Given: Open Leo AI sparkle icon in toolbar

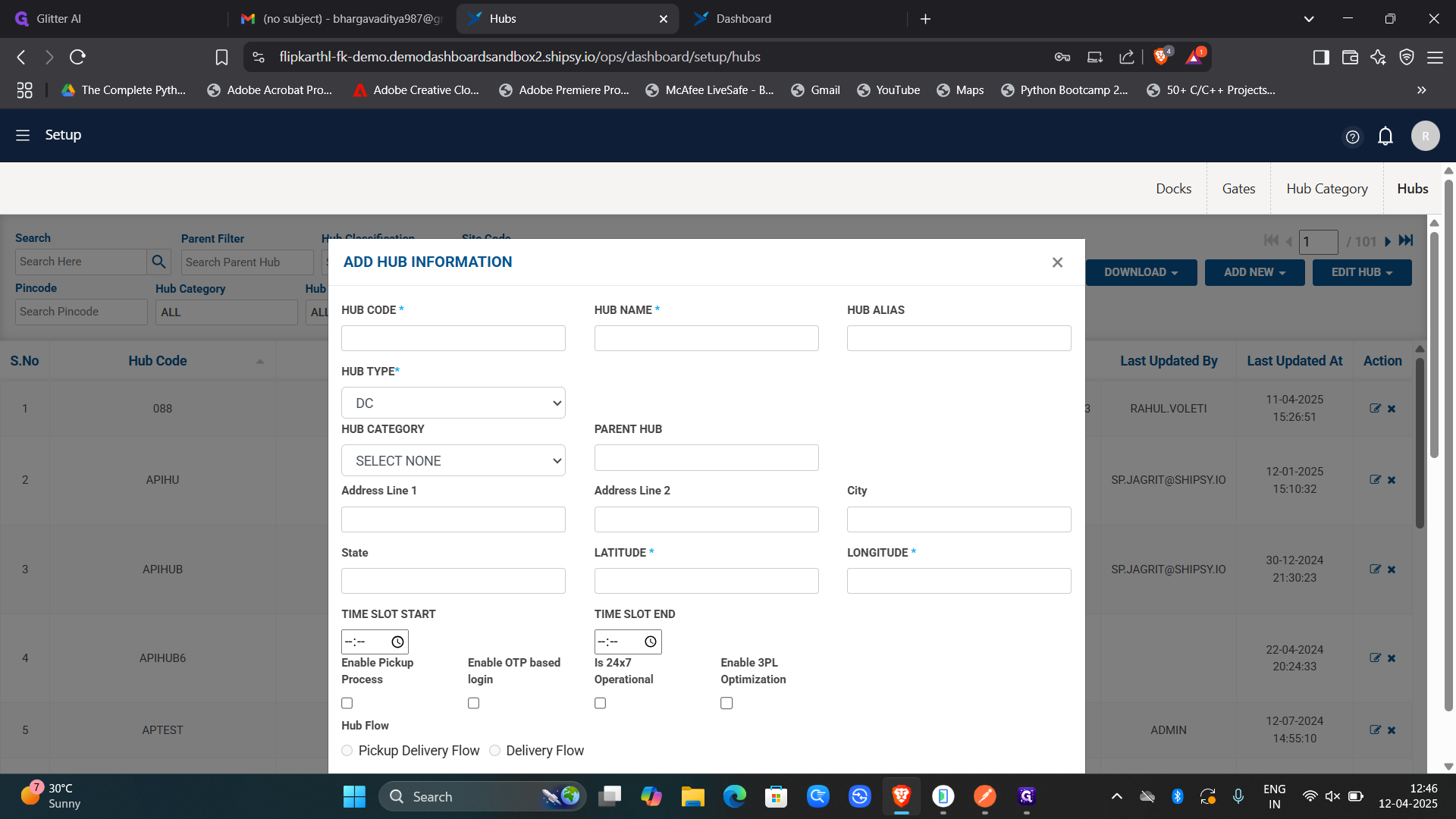Looking at the screenshot, I should pos(1378,57).
